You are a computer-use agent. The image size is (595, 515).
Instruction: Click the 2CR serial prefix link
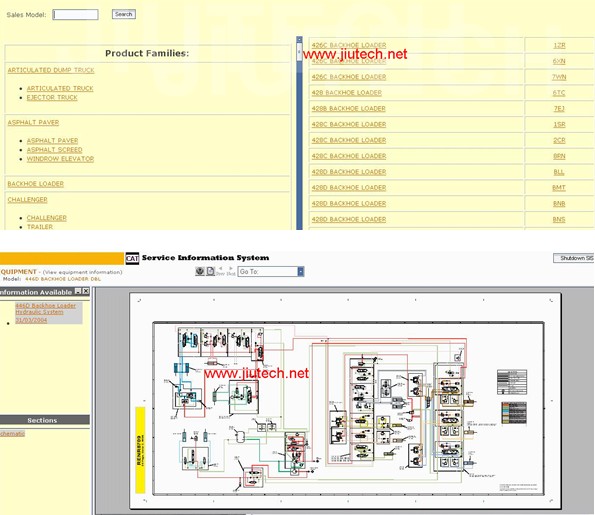(x=559, y=141)
